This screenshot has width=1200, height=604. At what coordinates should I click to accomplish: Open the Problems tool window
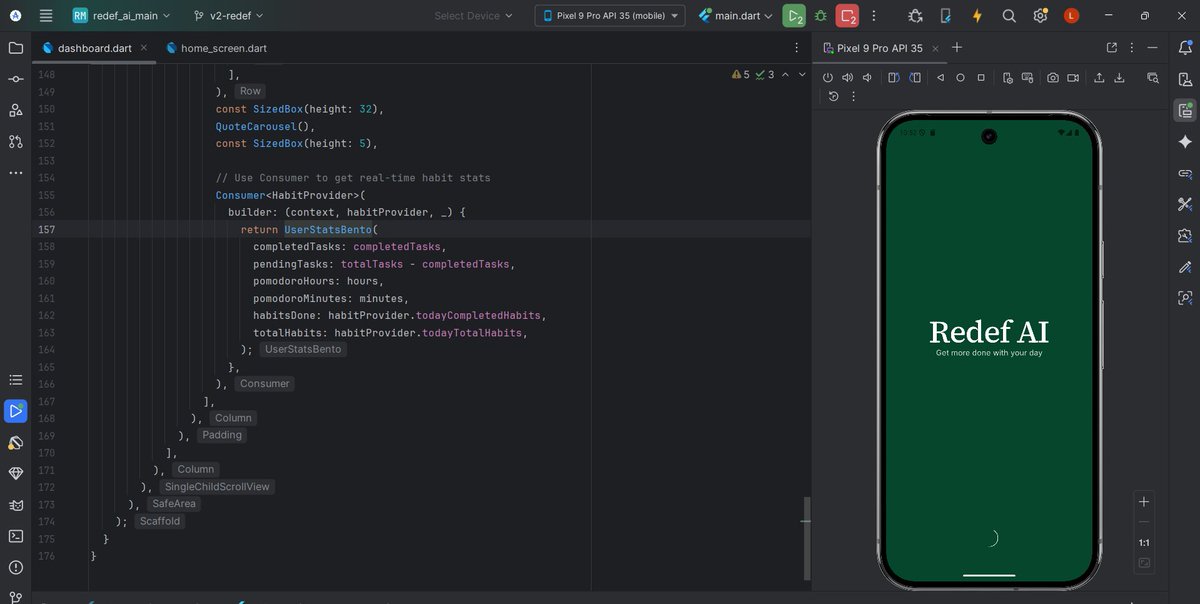(x=15, y=567)
